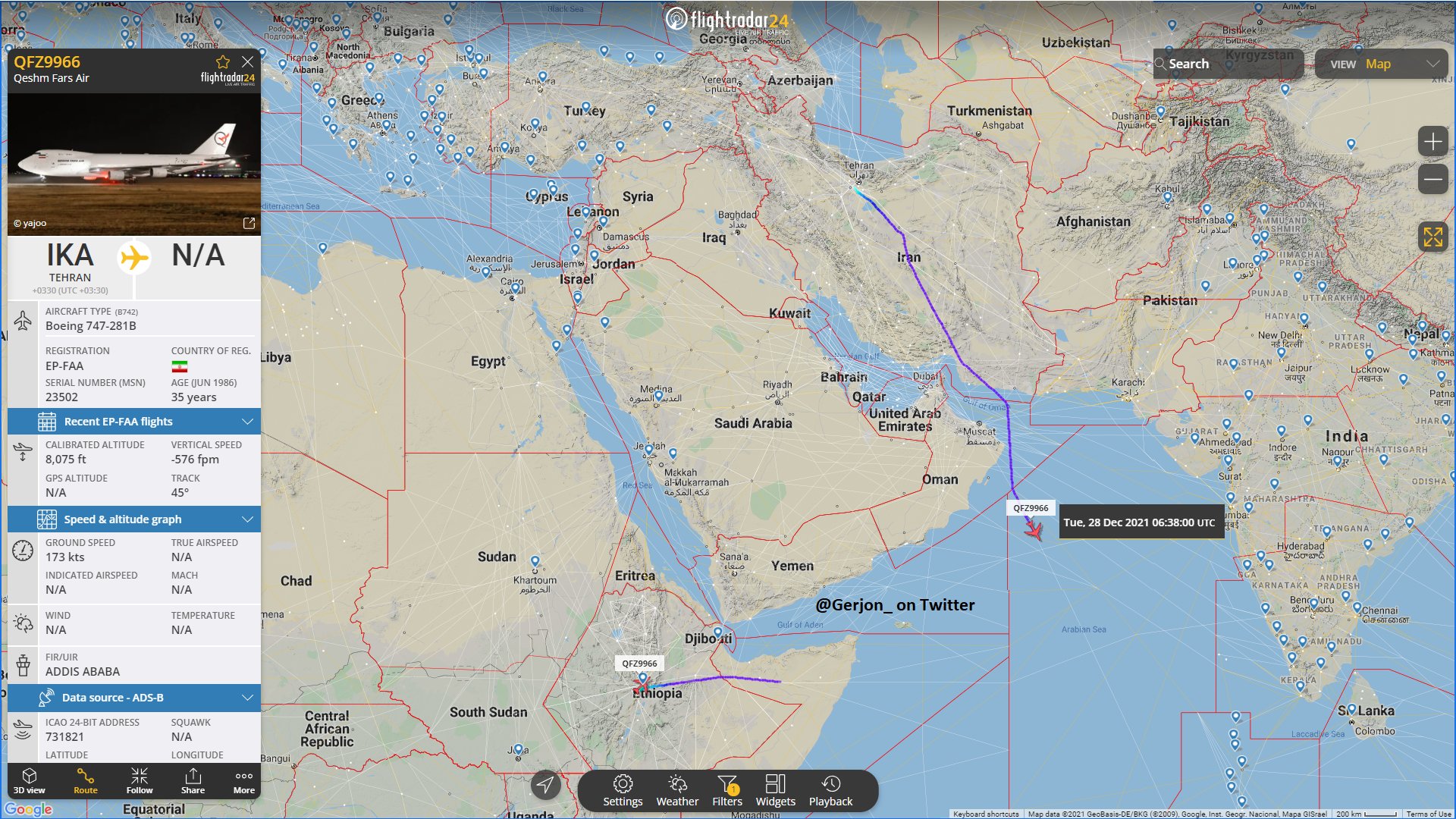1456x819 pixels.
Task: Add flight QFZ9966 to favorites star
Action: point(222,61)
